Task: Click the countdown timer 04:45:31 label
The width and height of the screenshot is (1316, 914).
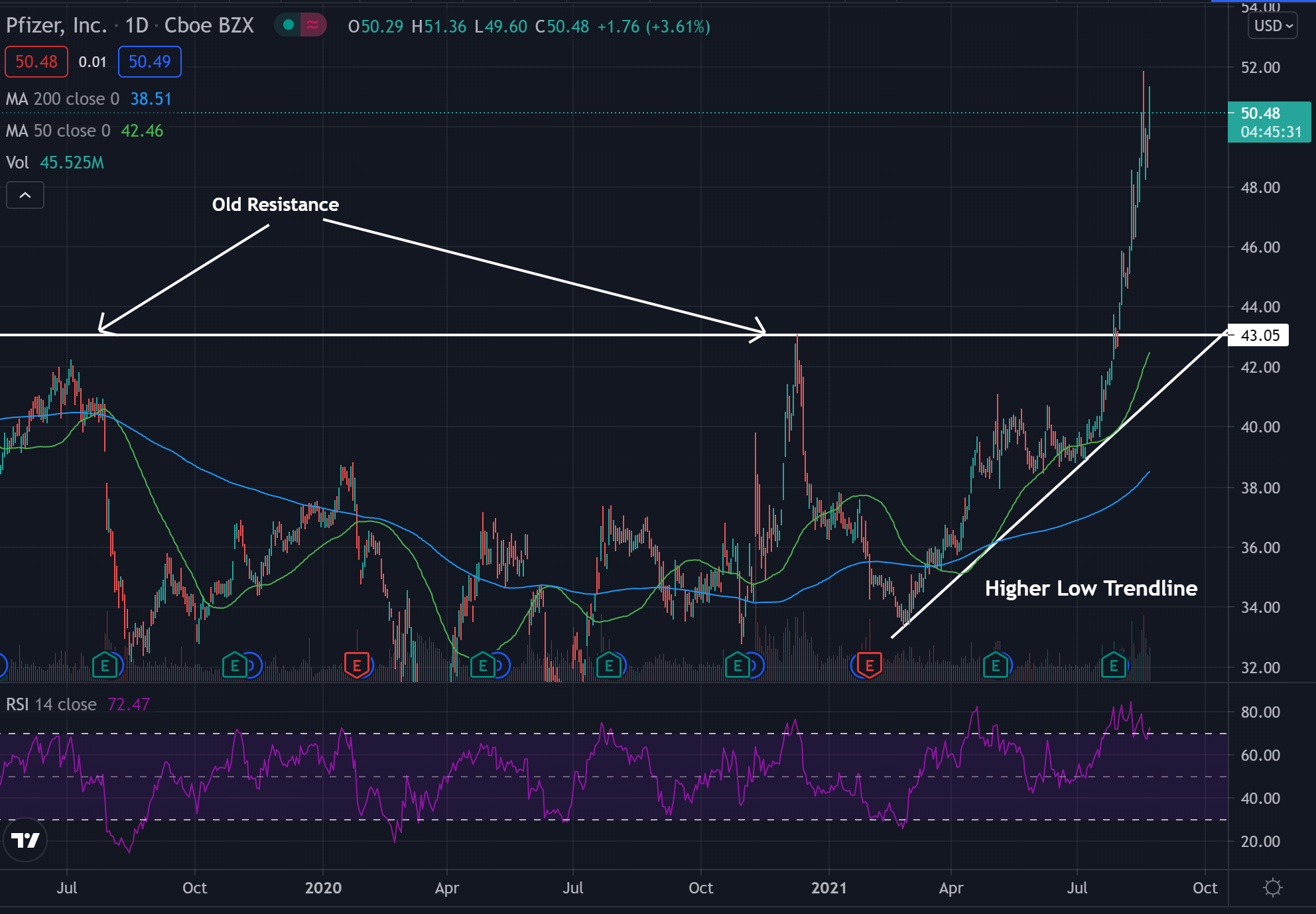Action: click(1271, 132)
